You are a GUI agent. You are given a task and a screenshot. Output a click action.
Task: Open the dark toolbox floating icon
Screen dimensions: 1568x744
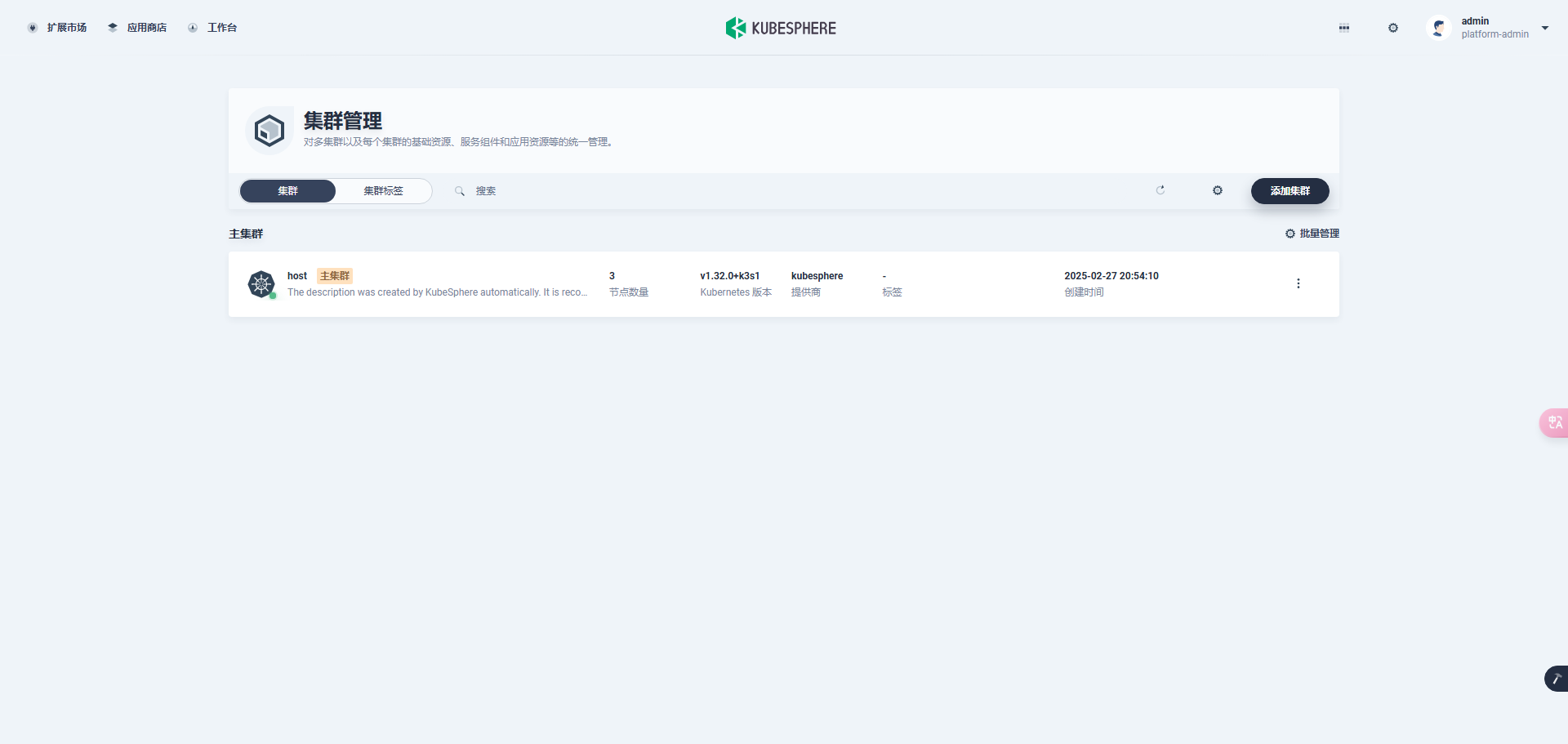(x=1557, y=679)
